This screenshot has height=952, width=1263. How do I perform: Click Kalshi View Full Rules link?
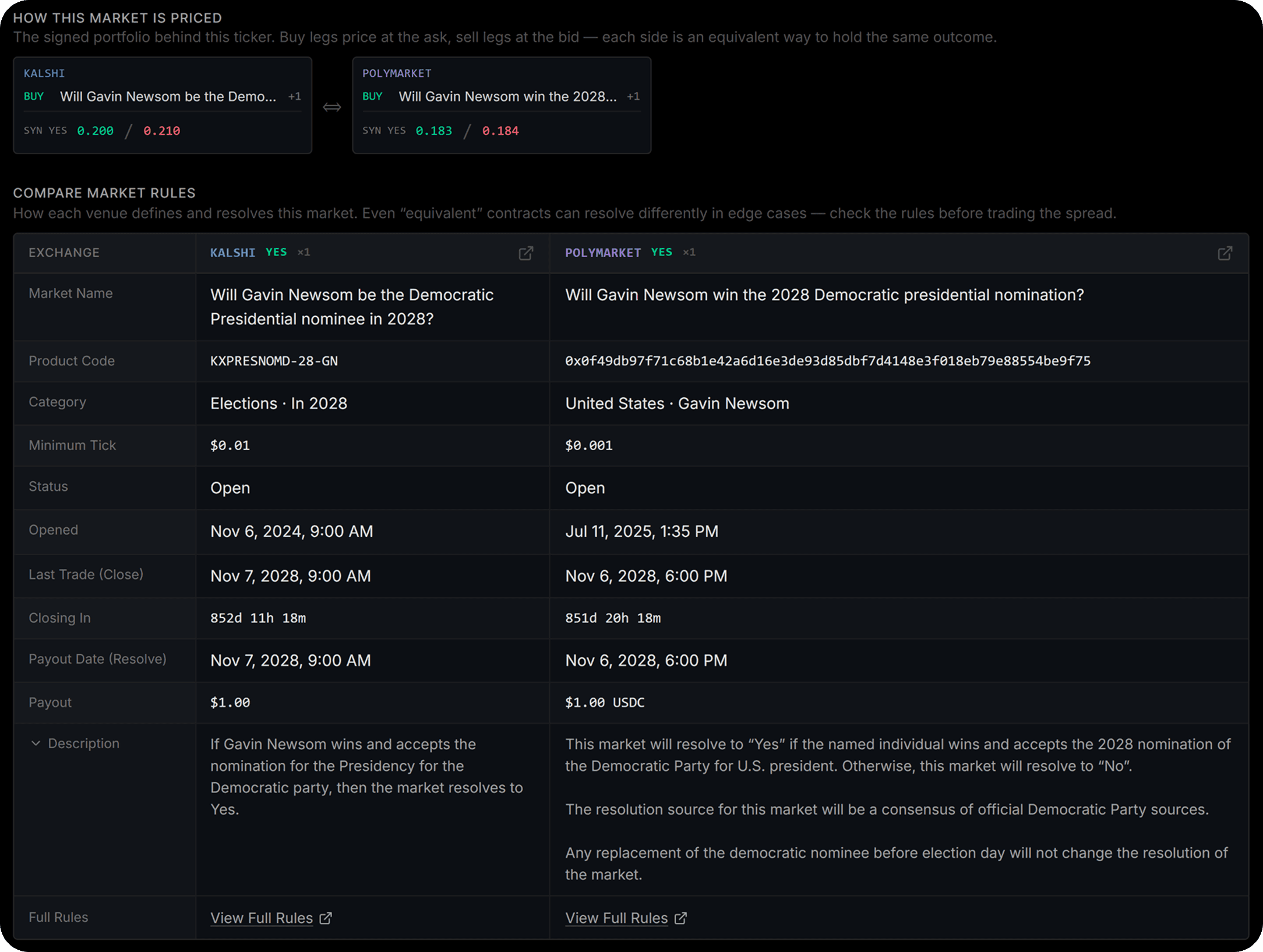pos(271,918)
